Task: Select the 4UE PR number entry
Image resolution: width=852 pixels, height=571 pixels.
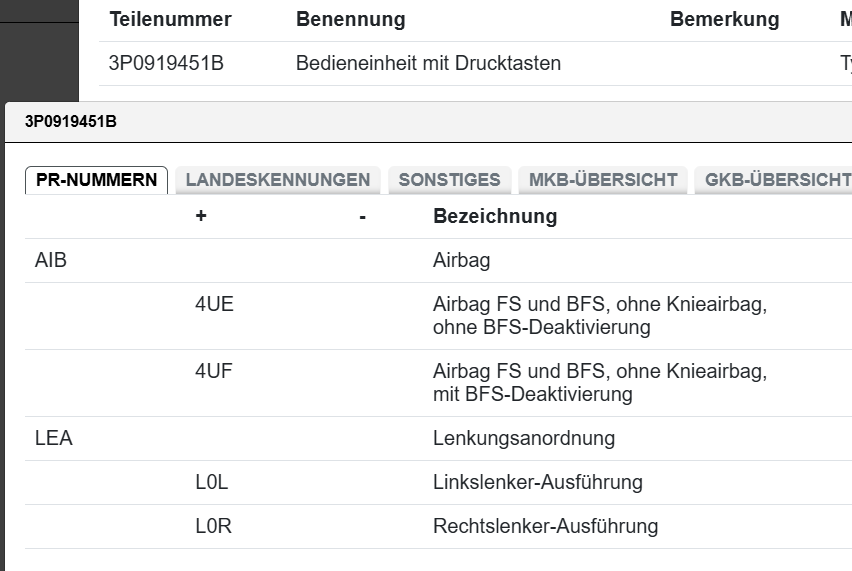Action: tap(214, 305)
